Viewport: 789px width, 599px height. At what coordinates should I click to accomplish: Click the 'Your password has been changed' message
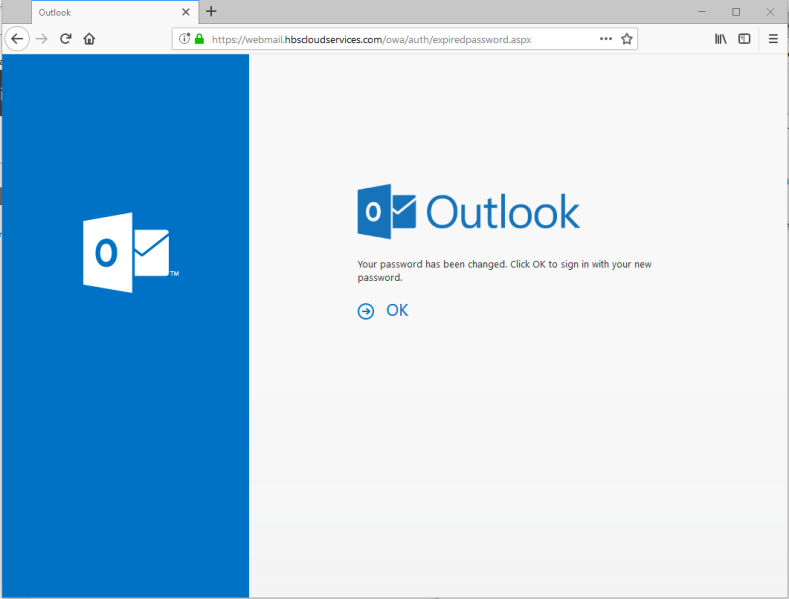pyautogui.click(x=504, y=271)
